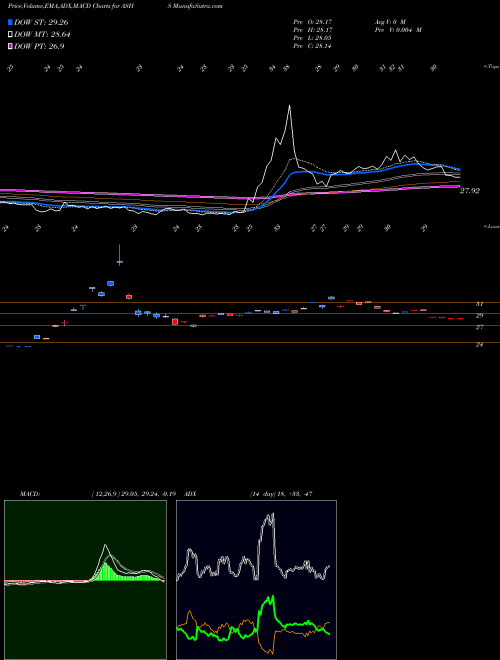Click the '(12,26,9) 29.05, 29.24, -0.19' values
Screen dimensions: 500x660
(x=134, y=494)
